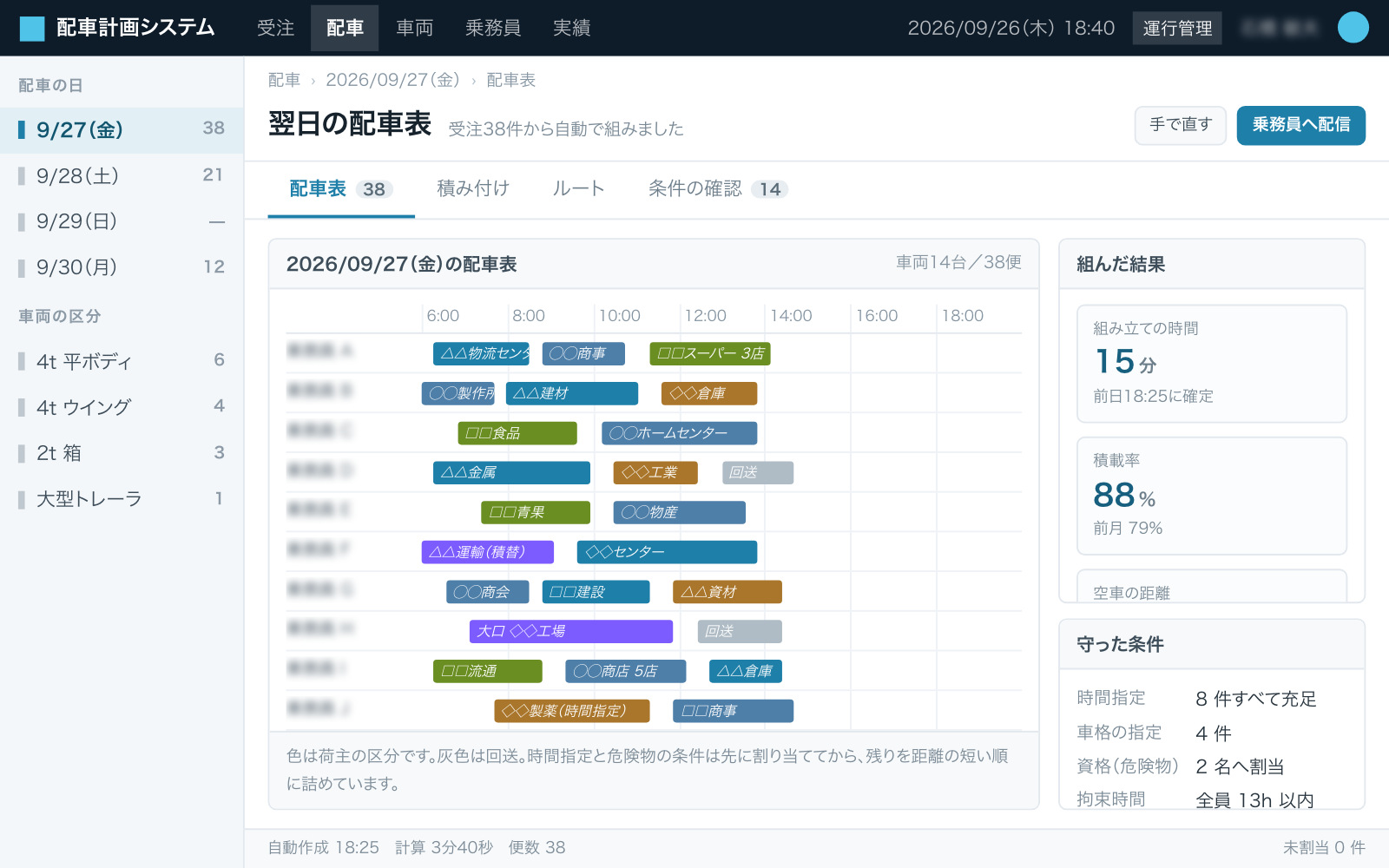Select the ○○ホームセンター schedule block

(x=680, y=433)
